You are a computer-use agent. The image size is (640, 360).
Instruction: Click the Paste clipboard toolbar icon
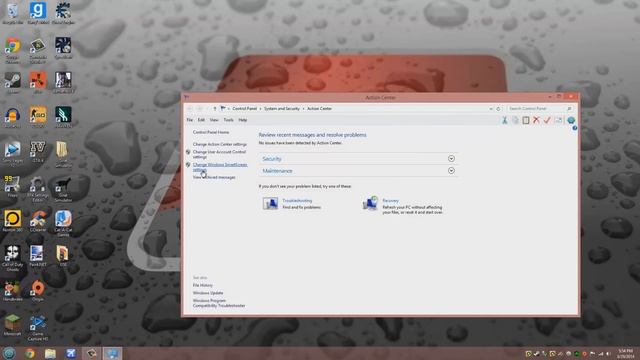[526, 120]
